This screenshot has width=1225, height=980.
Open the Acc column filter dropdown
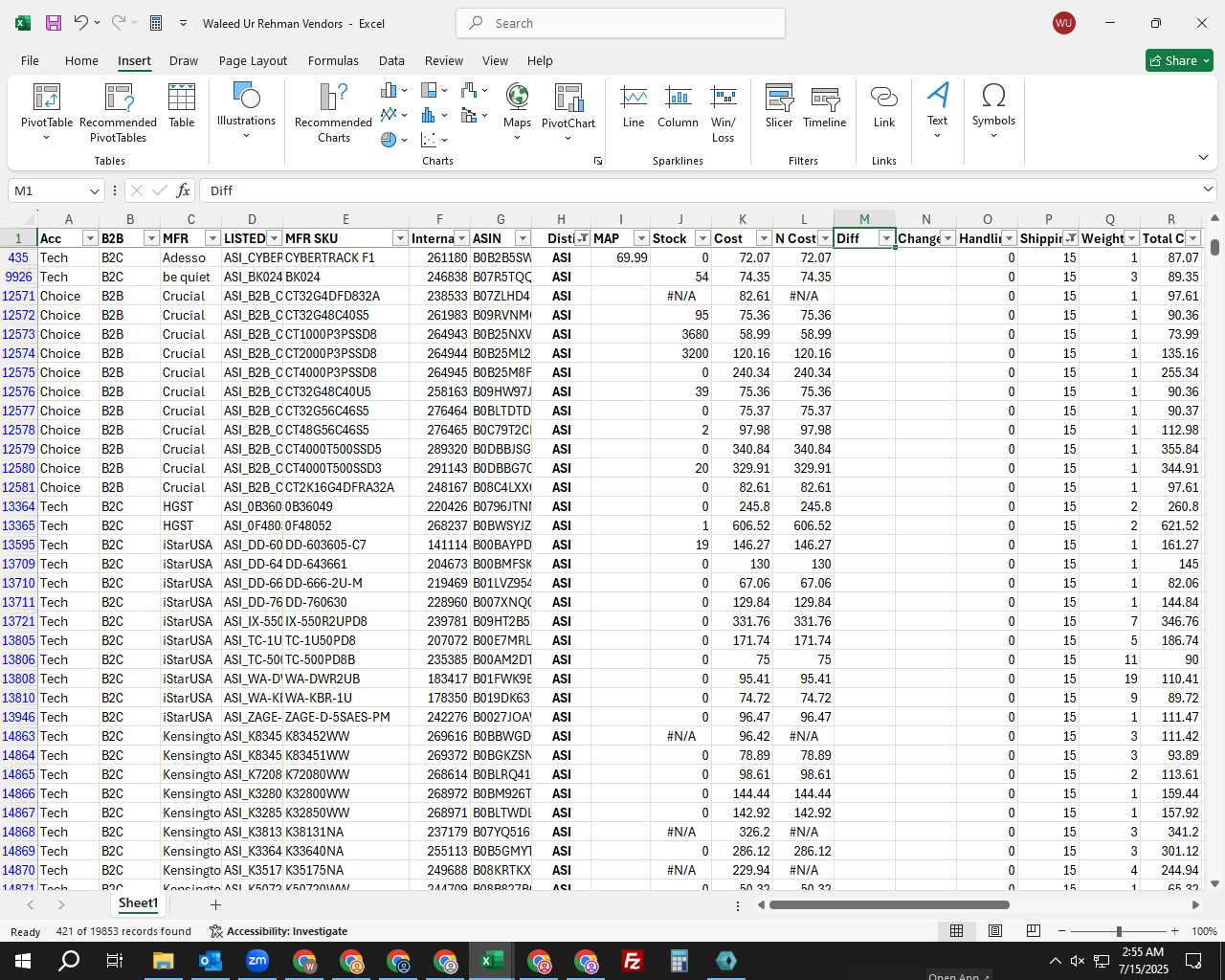(x=90, y=238)
